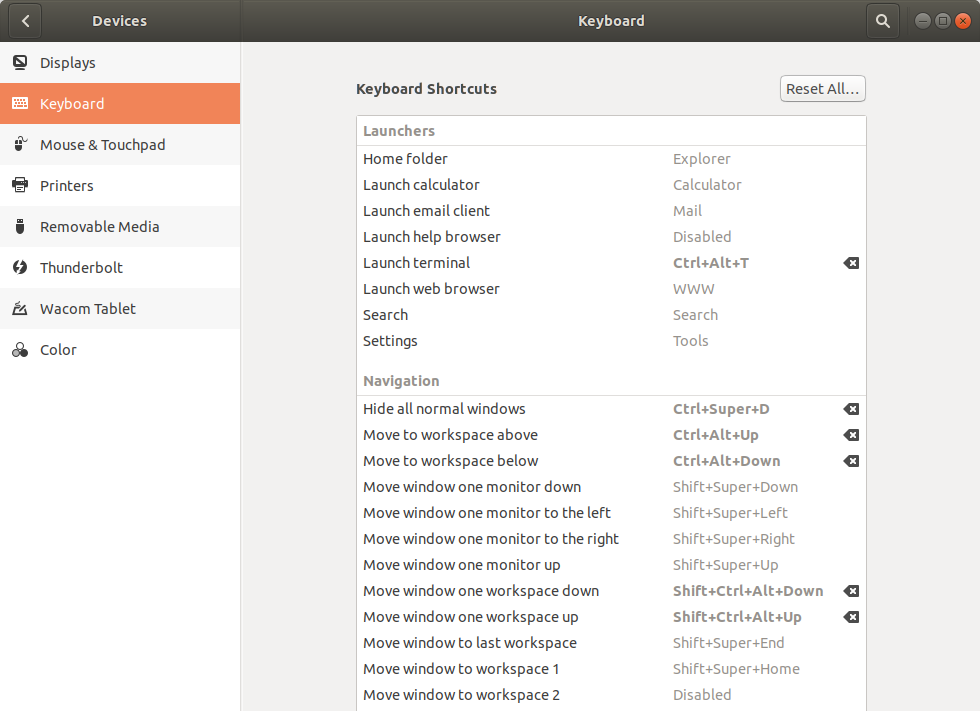
Task: Select the Search shortcut row
Action: (611, 315)
